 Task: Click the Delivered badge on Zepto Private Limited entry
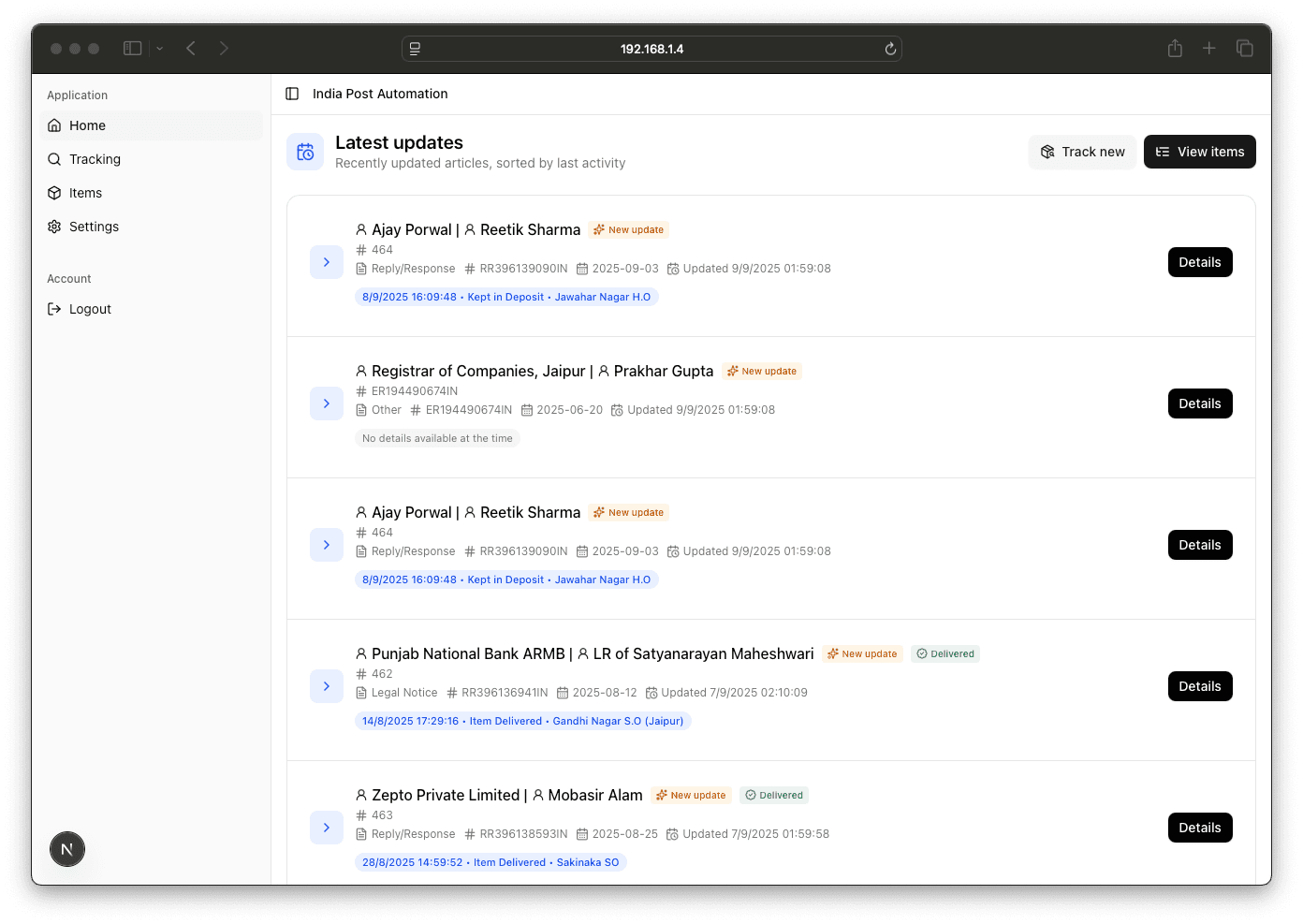tap(774, 795)
